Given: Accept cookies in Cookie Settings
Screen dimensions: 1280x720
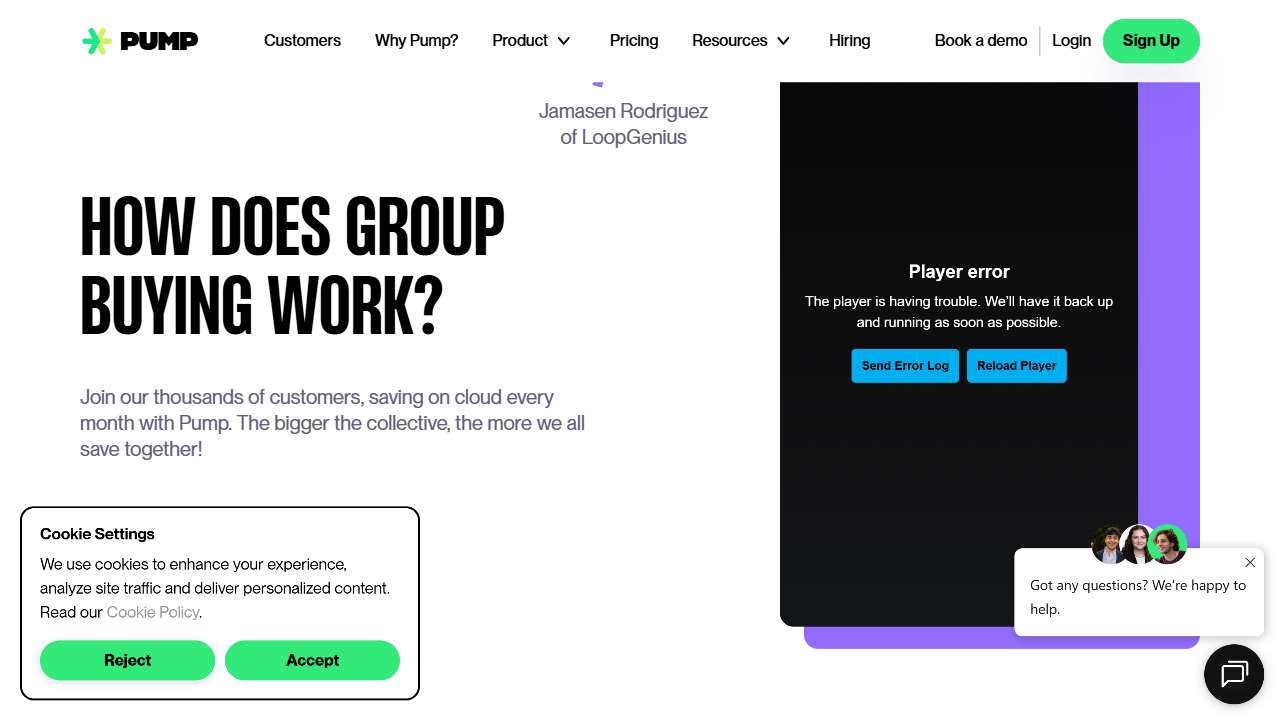Looking at the screenshot, I should click(x=312, y=660).
